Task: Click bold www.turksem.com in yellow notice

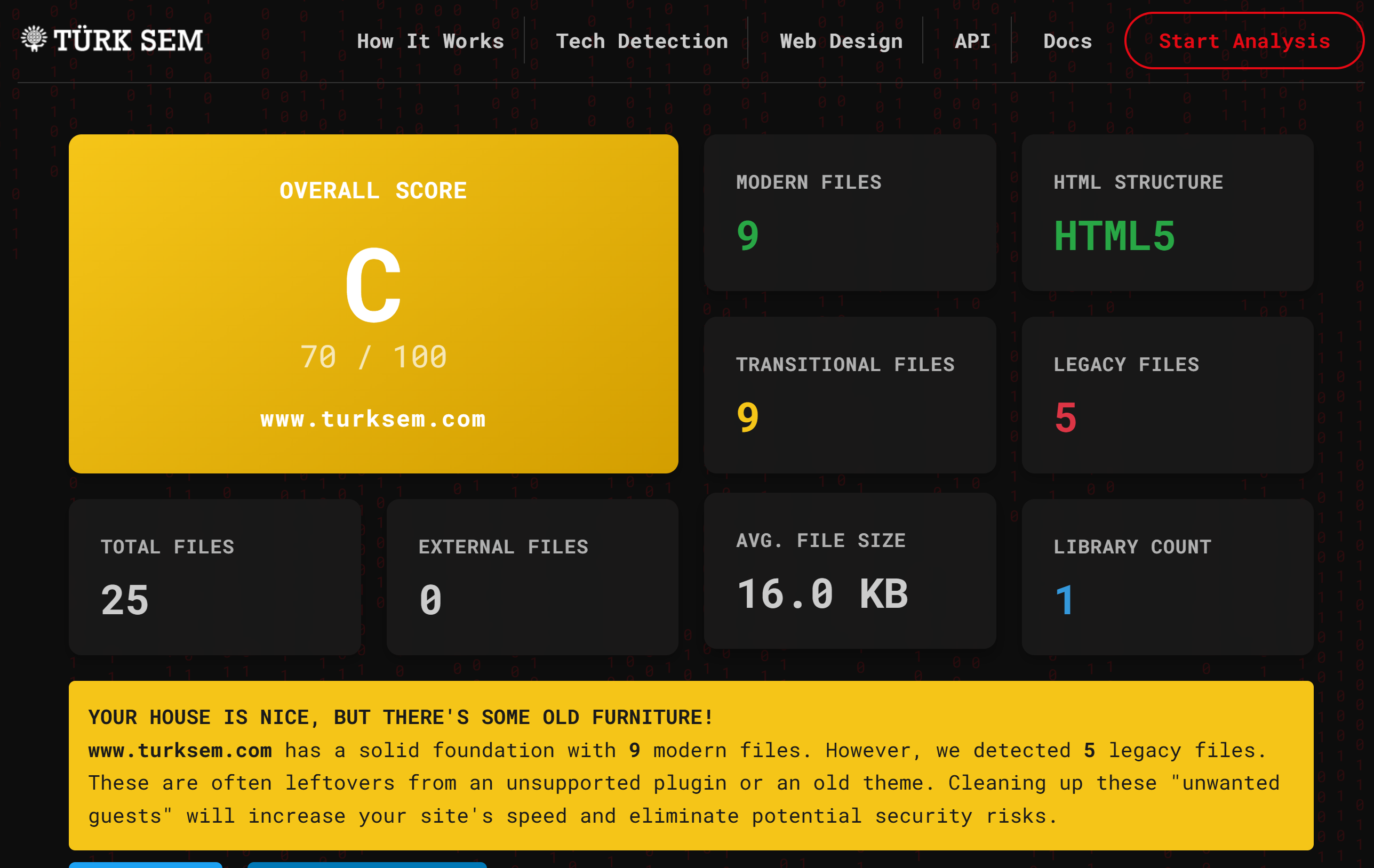Action: (180, 750)
